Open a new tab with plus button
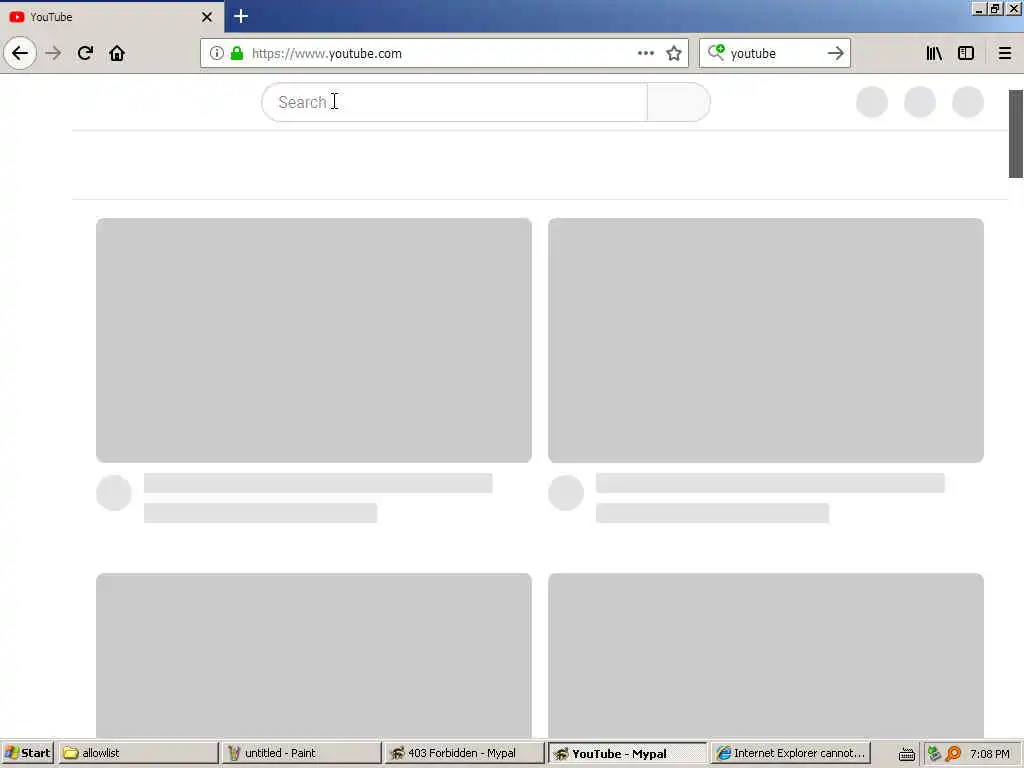The width and height of the screenshot is (1024, 768). pyautogui.click(x=241, y=16)
